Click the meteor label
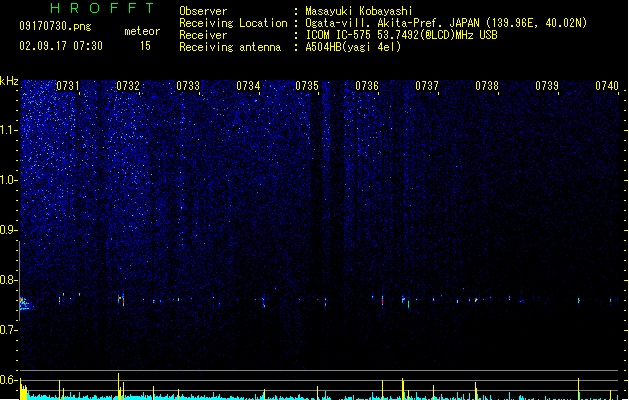 click(142, 31)
